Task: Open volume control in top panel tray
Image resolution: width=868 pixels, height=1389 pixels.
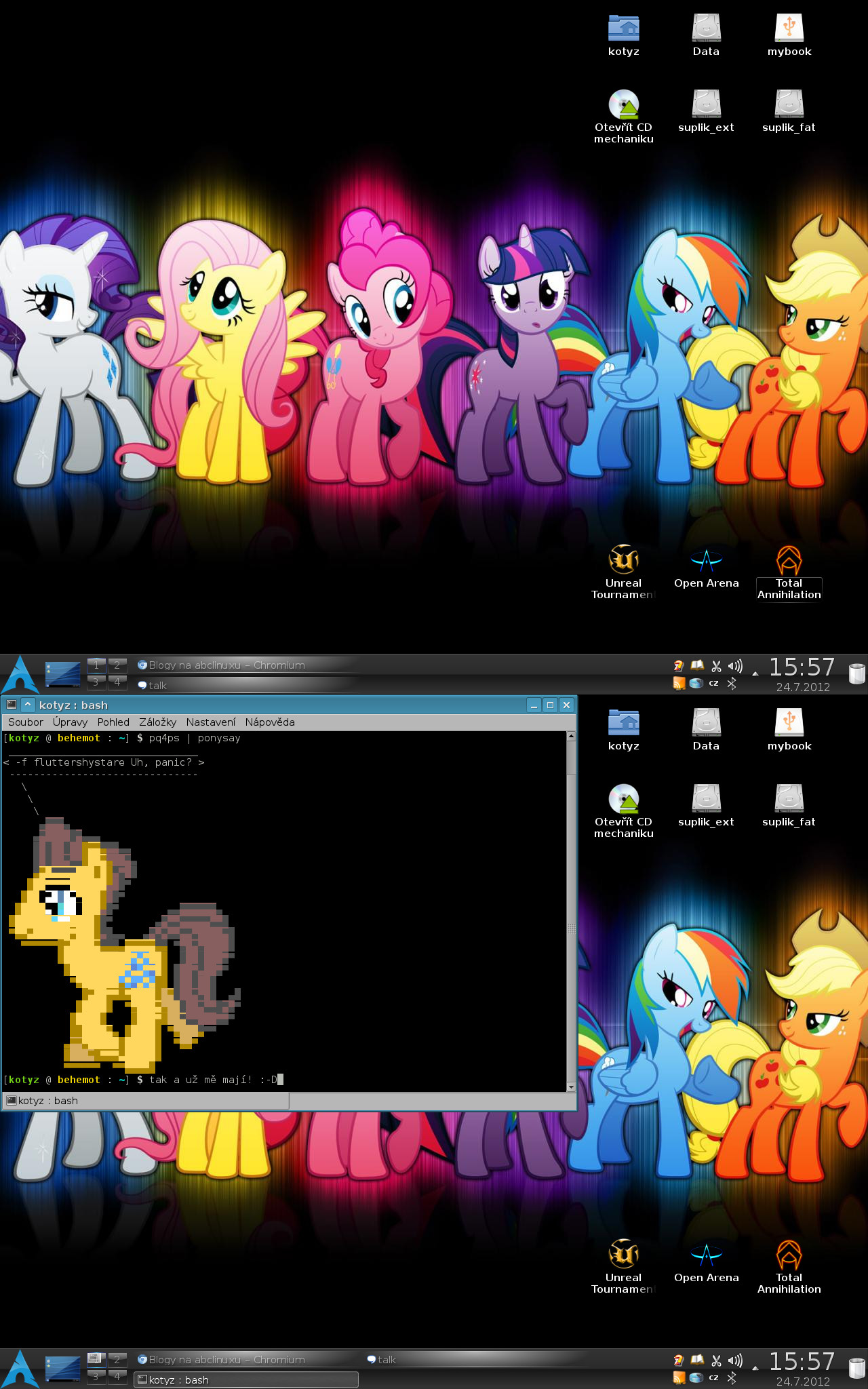Action: point(735,666)
